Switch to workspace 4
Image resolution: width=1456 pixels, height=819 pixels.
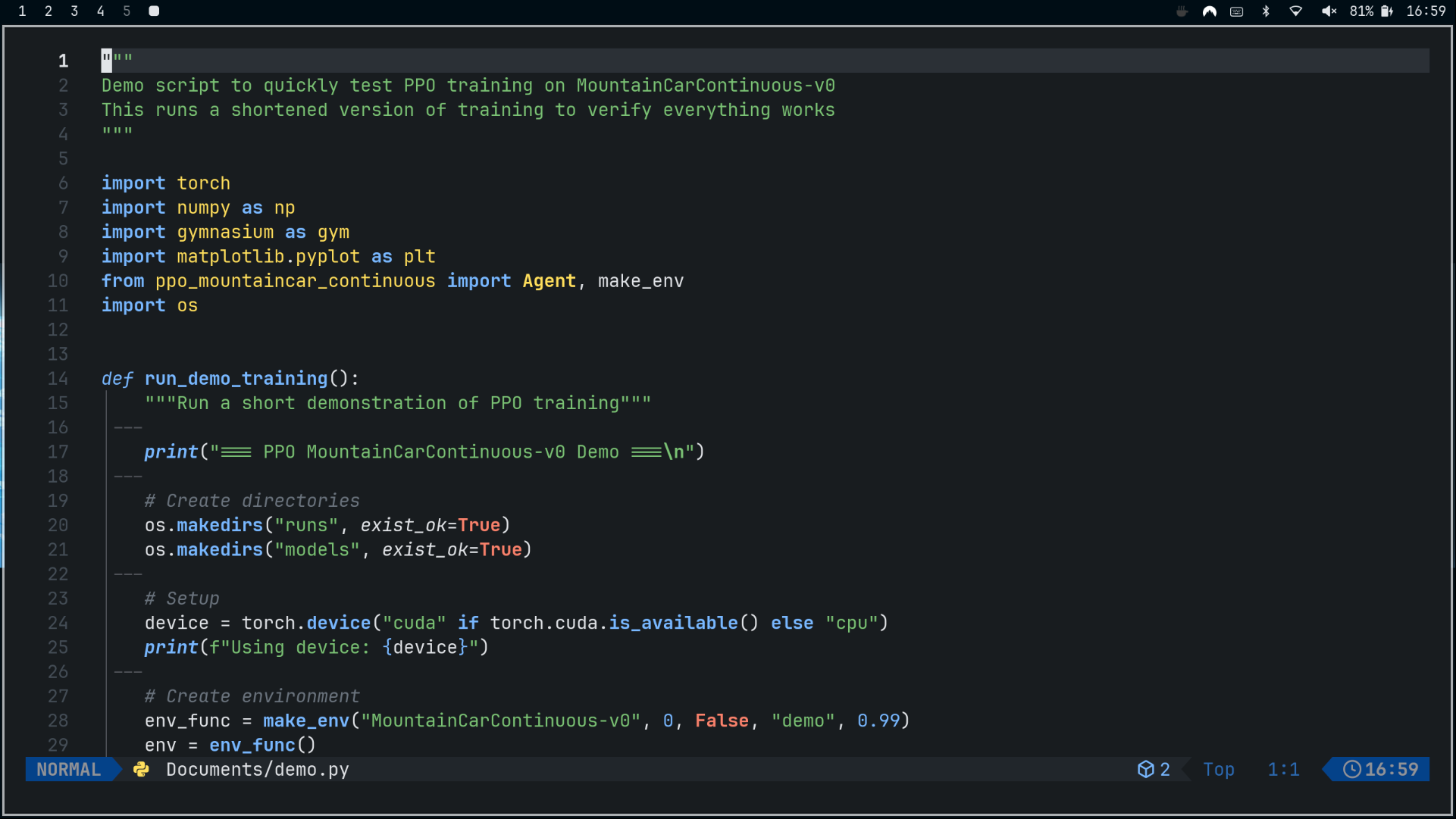point(101,11)
